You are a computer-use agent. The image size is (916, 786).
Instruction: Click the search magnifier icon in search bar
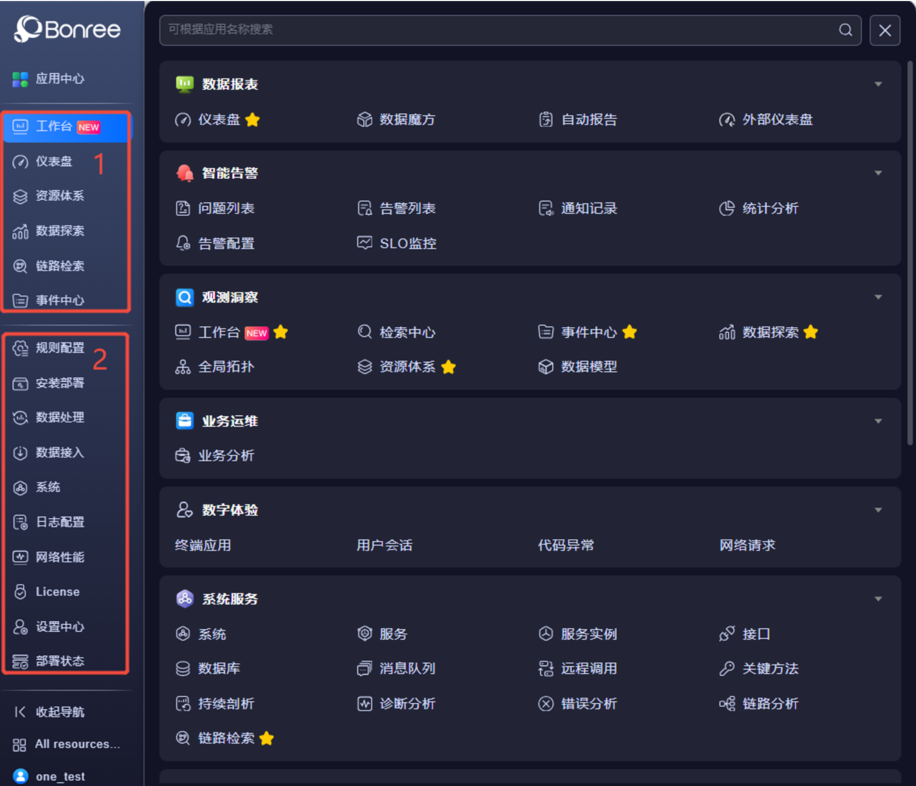(846, 30)
